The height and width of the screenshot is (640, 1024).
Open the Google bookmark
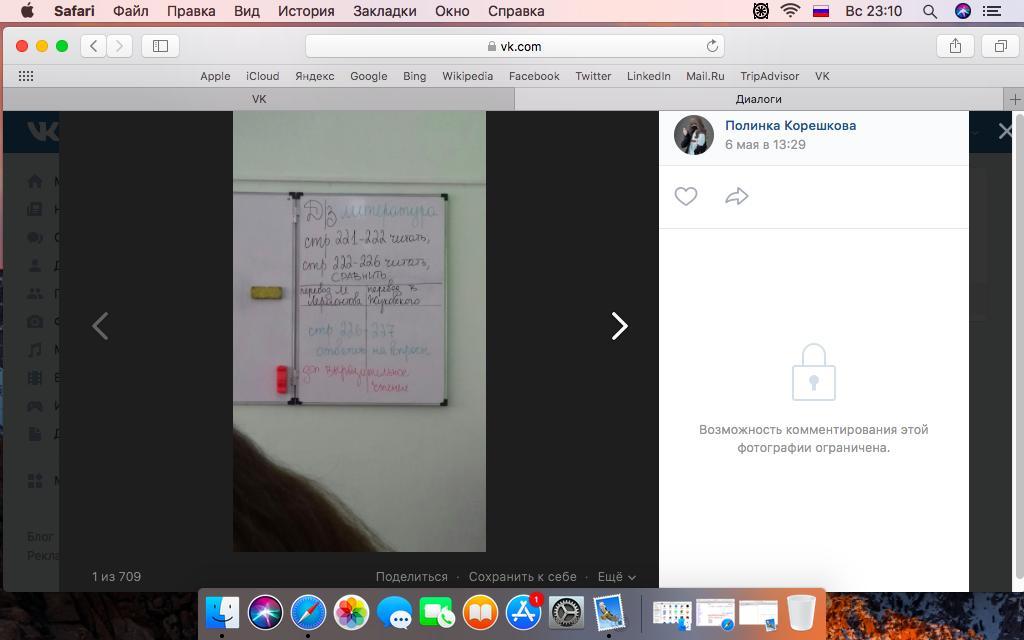click(x=368, y=76)
